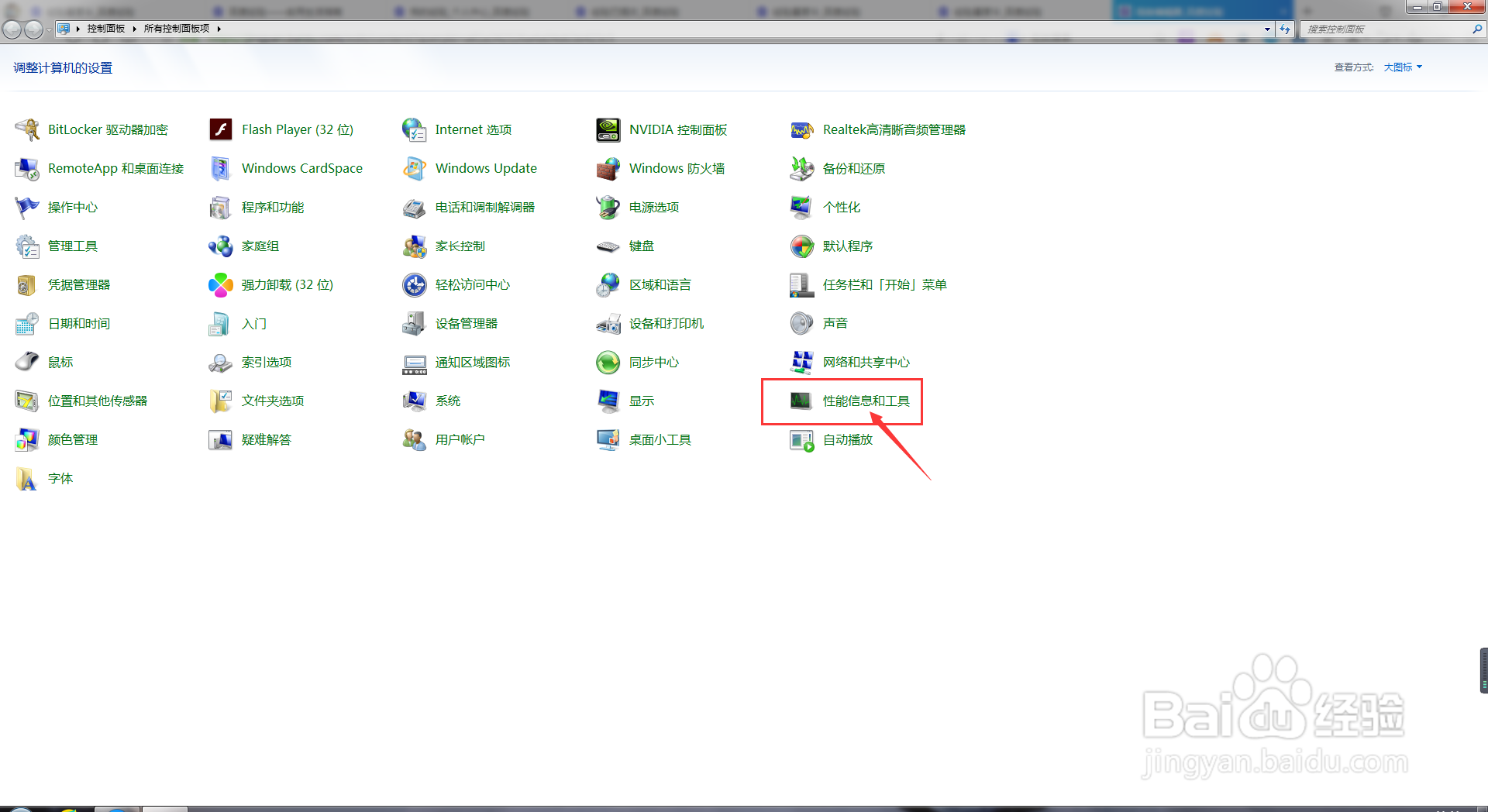Open the Realtek高清晰音频管理器 icon

coord(802,129)
